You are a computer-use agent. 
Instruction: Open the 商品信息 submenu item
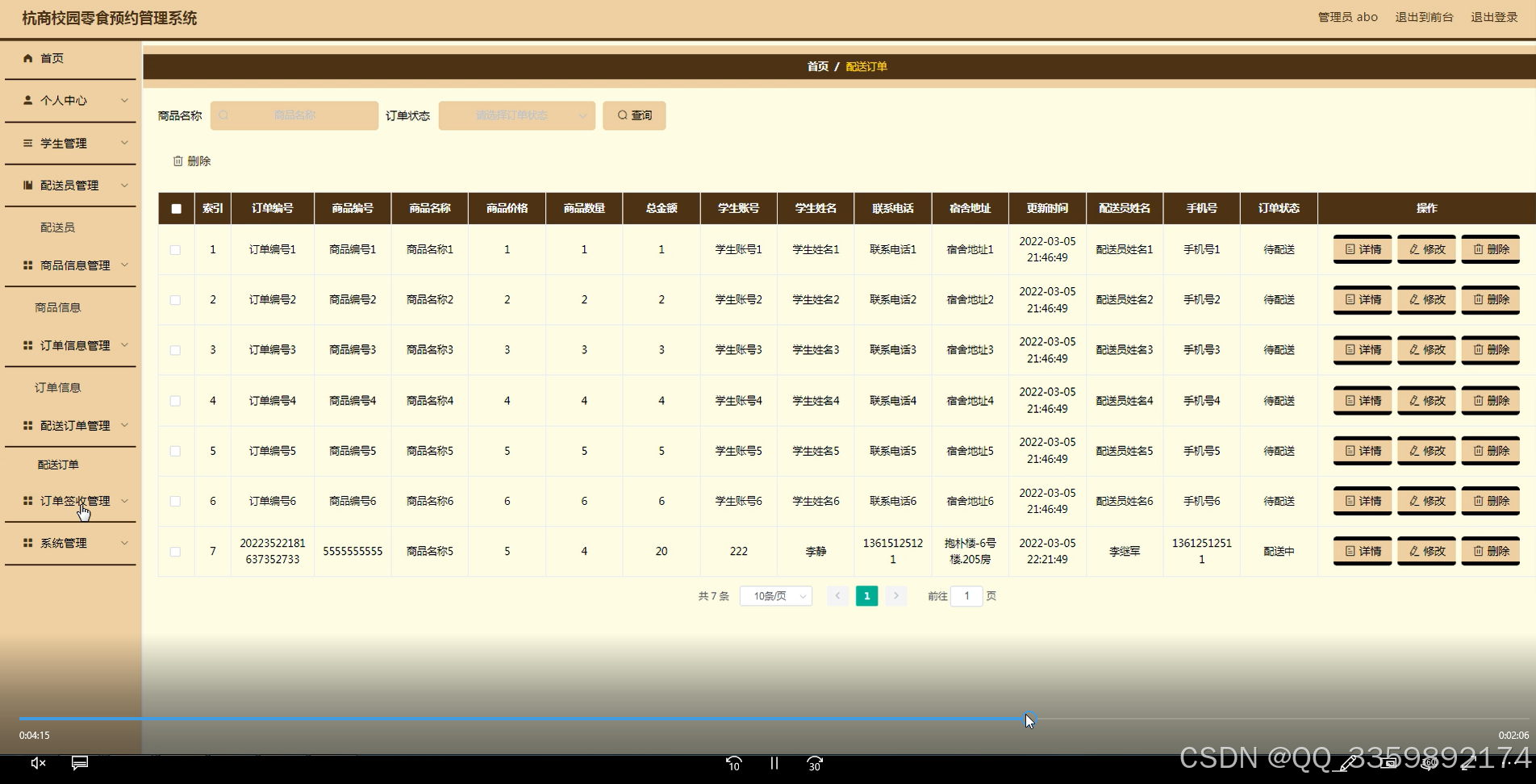57,307
